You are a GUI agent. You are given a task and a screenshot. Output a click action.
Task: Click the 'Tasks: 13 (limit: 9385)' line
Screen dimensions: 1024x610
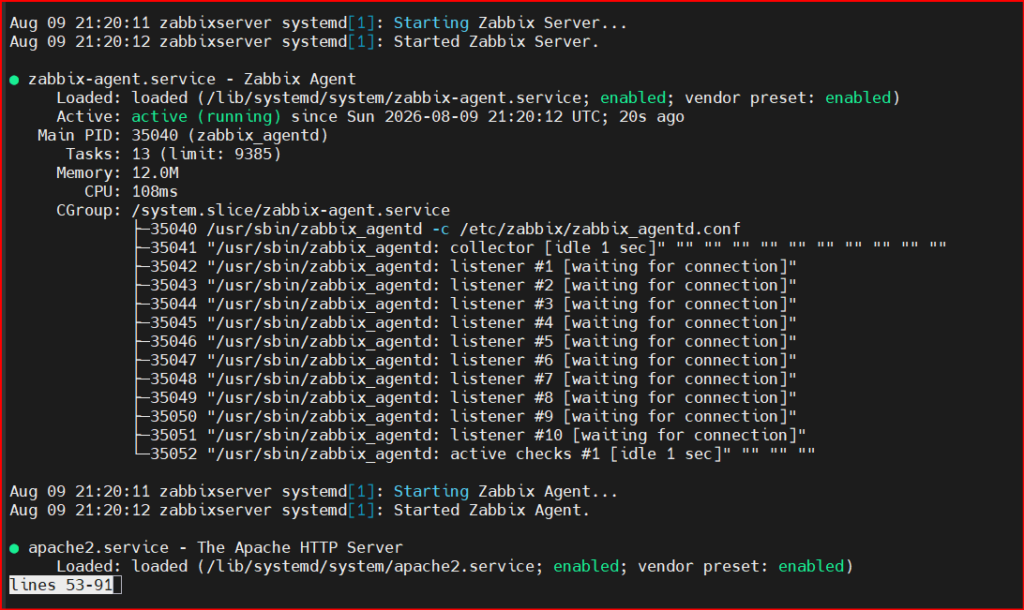(173, 154)
